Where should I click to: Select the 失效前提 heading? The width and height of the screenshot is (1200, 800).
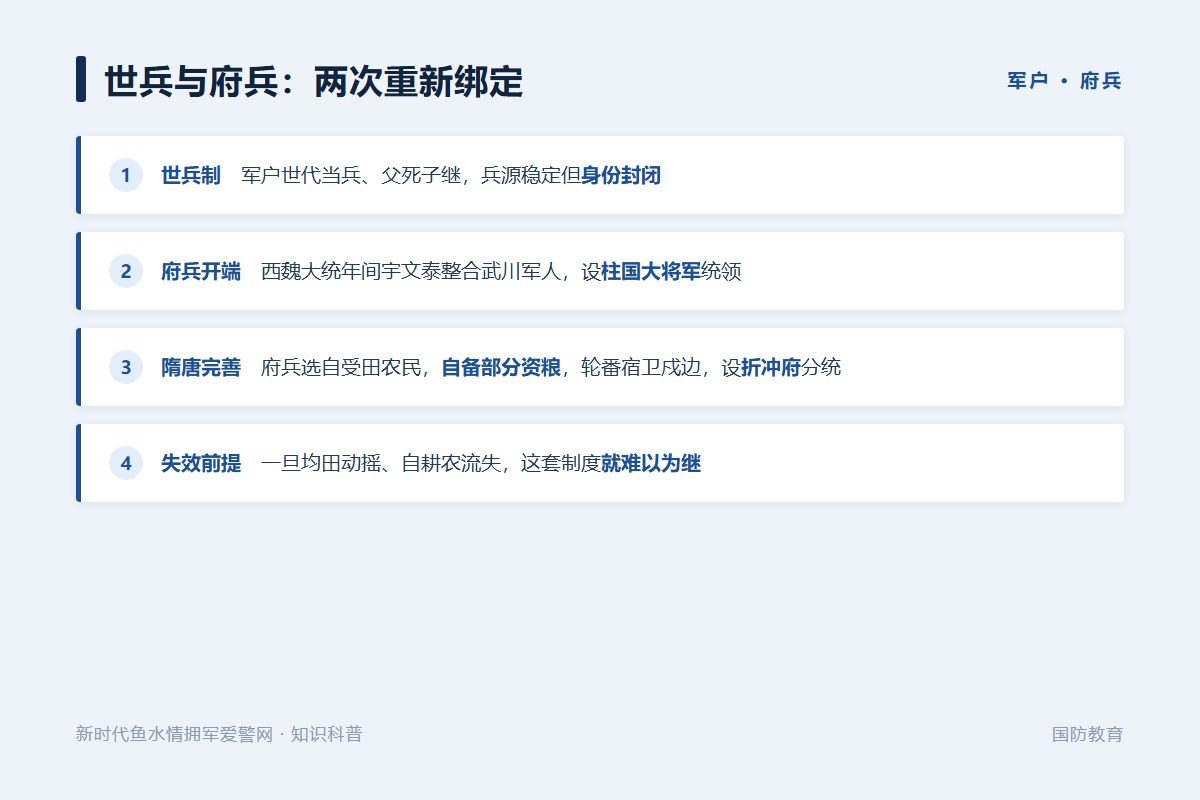coord(201,464)
